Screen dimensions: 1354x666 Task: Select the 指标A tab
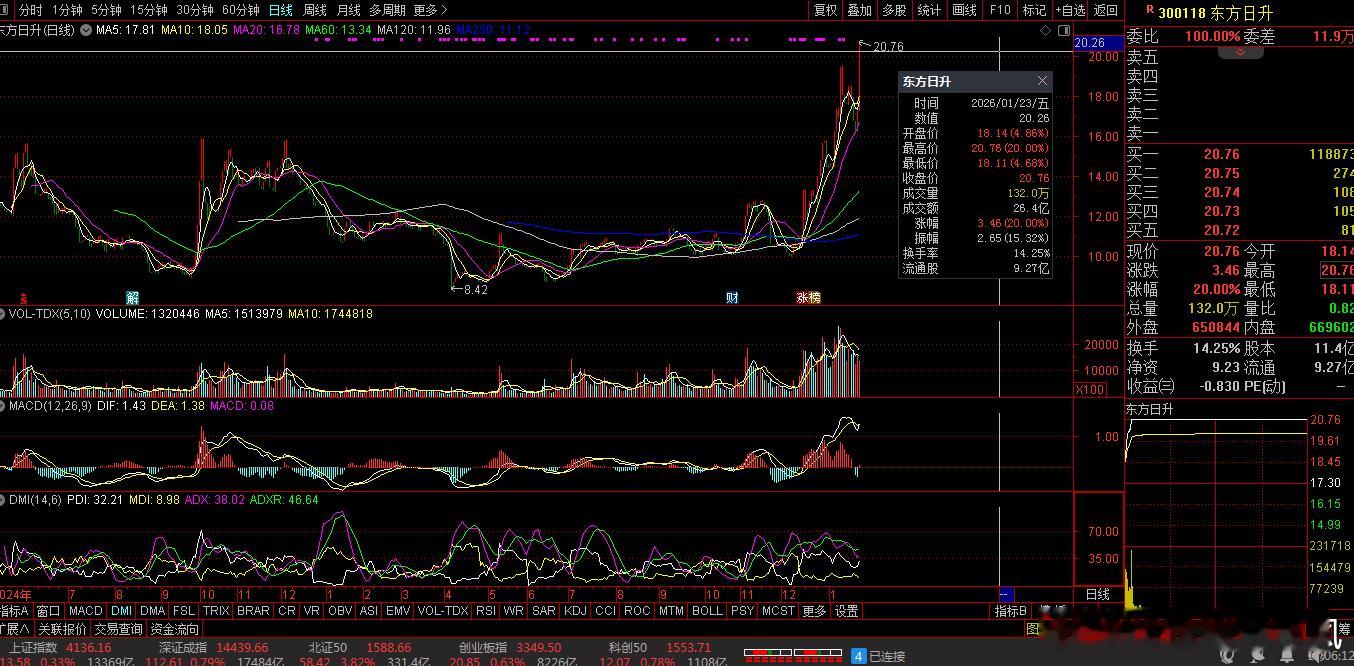click(15, 611)
